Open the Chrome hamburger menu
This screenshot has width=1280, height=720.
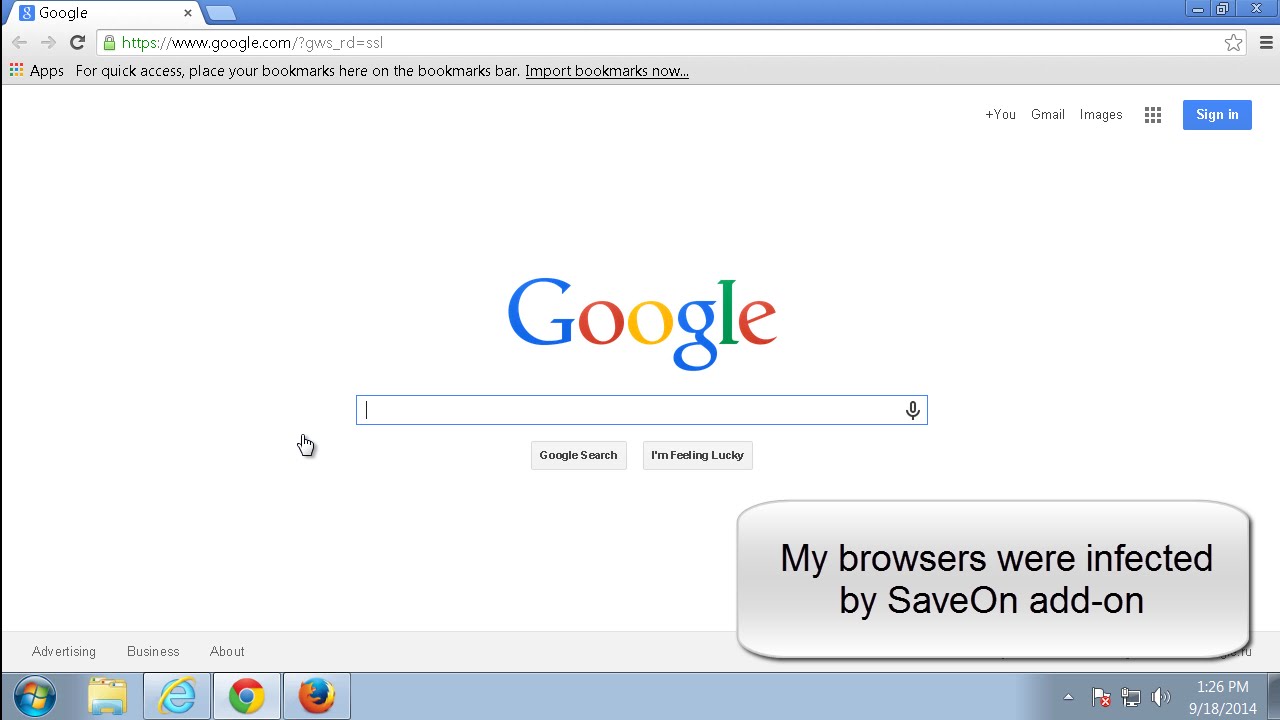(x=1266, y=43)
